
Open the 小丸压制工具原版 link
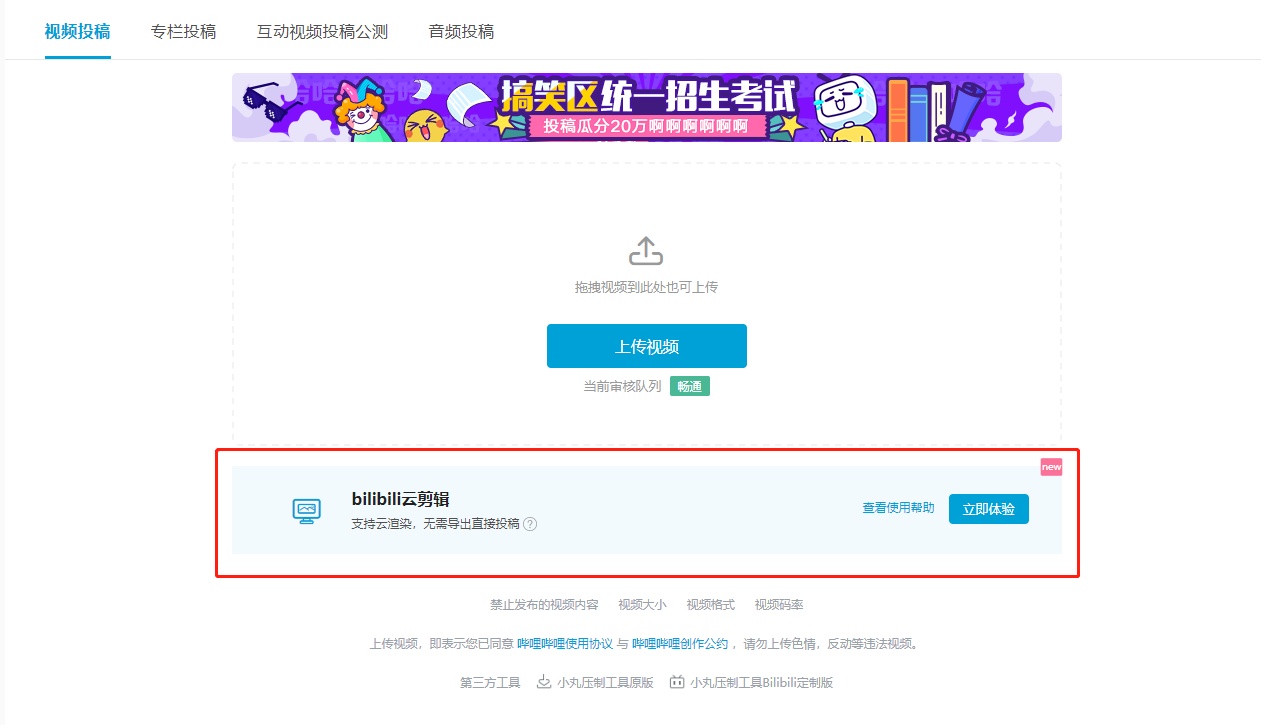click(605, 683)
